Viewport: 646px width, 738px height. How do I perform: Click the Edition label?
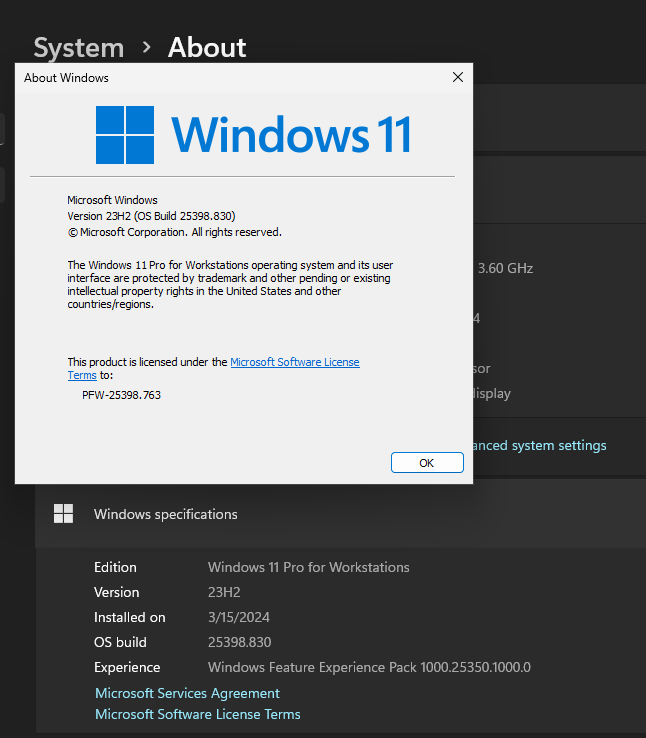coord(115,567)
